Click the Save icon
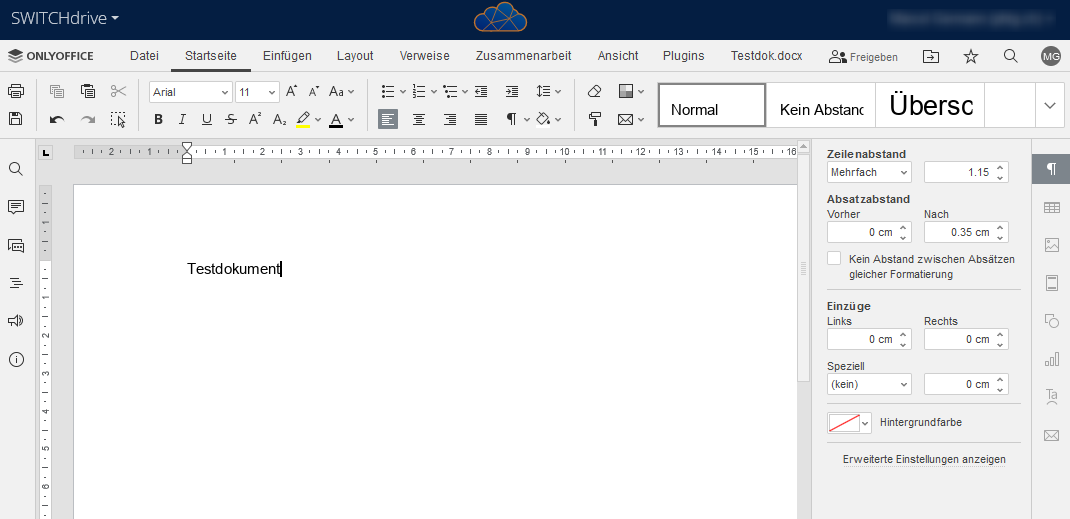This screenshot has height=519, width=1070. click(16, 119)
